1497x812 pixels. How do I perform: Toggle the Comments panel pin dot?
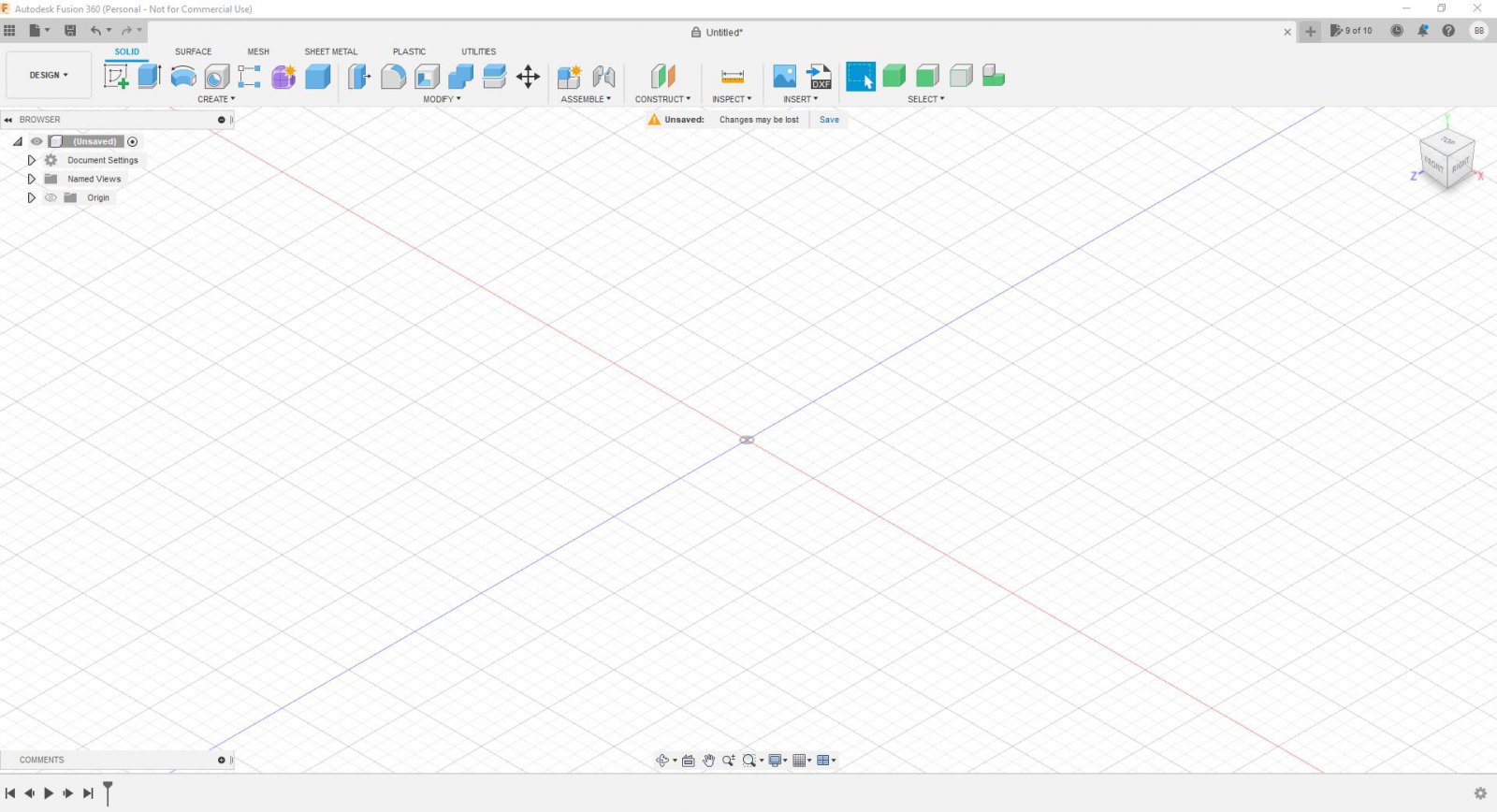point(222,761)
